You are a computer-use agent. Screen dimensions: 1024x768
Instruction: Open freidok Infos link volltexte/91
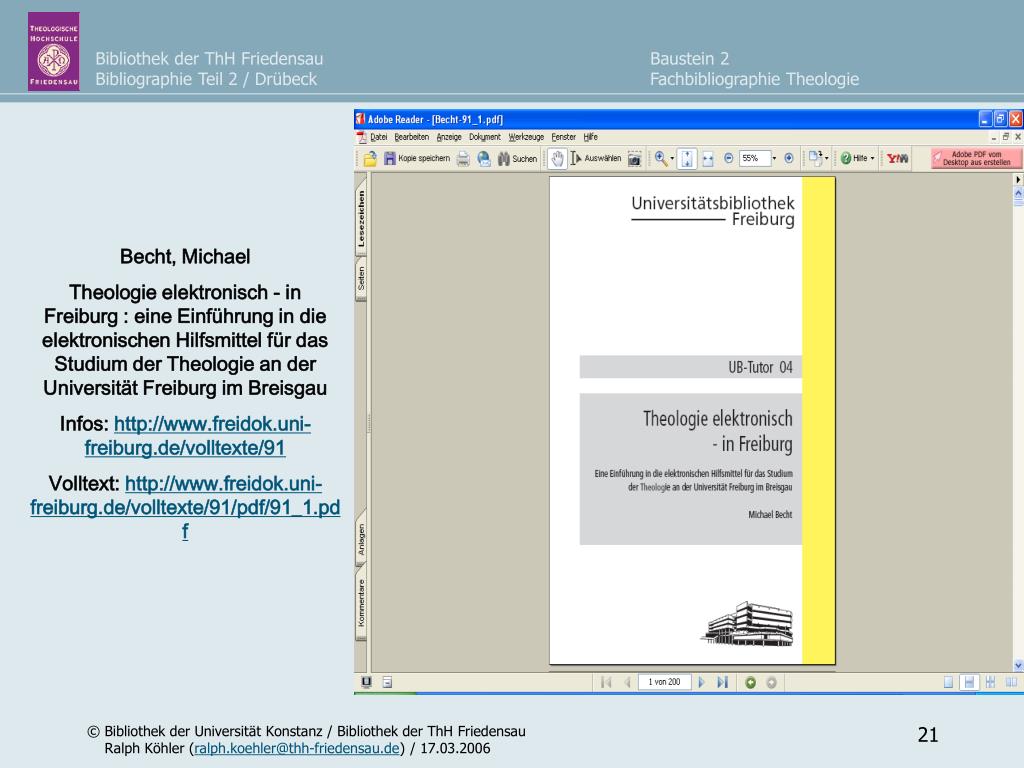(x=197, y=436)
